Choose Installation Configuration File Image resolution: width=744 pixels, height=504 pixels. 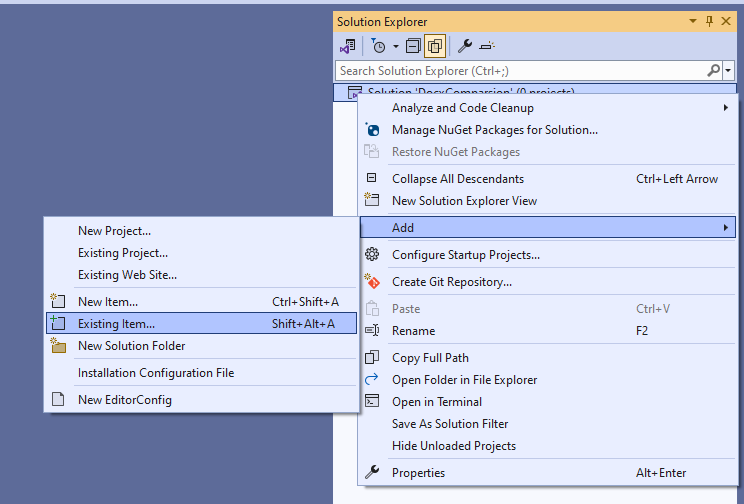[202, 373]
